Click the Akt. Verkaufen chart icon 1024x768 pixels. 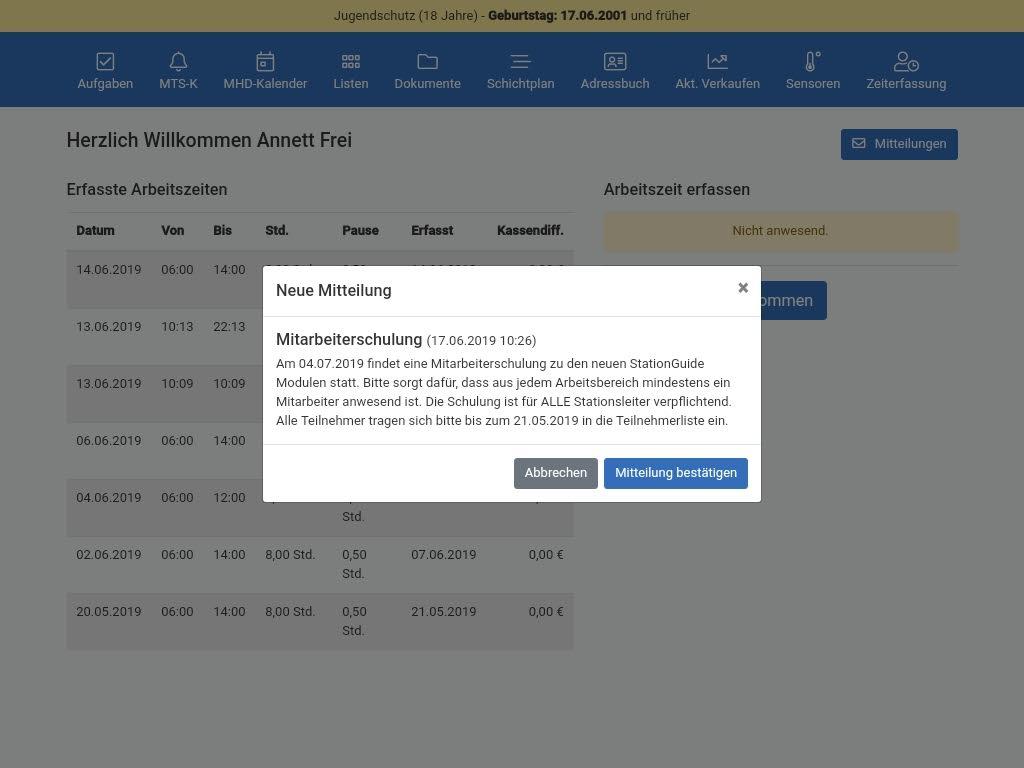(718, 61)
